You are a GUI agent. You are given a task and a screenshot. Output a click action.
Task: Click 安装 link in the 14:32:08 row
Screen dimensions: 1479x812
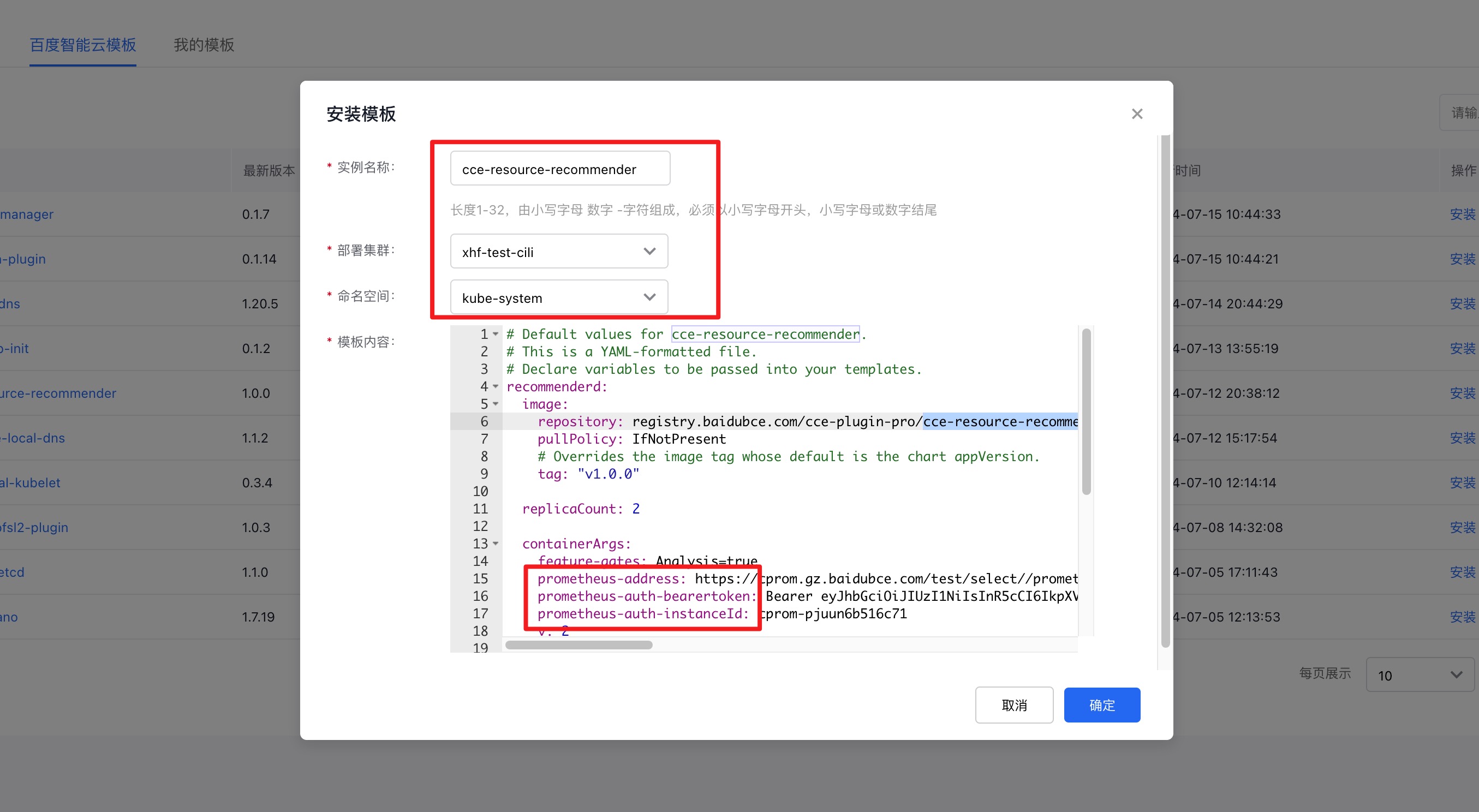[x=1462, y=528]
